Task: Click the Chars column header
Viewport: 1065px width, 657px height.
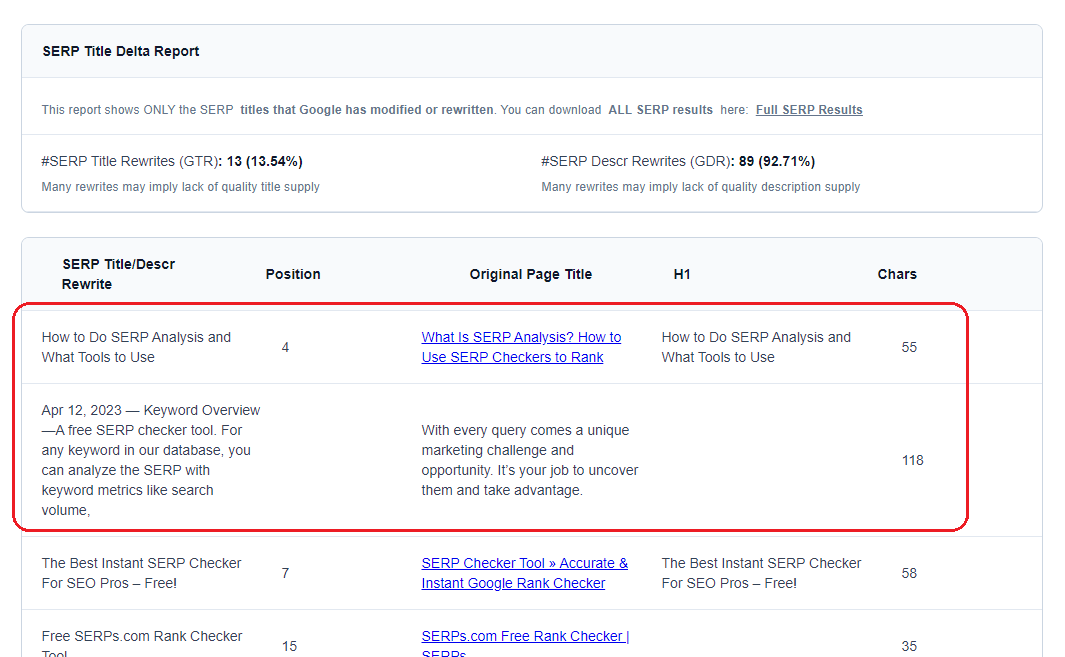Action: (x=897, y=274)
